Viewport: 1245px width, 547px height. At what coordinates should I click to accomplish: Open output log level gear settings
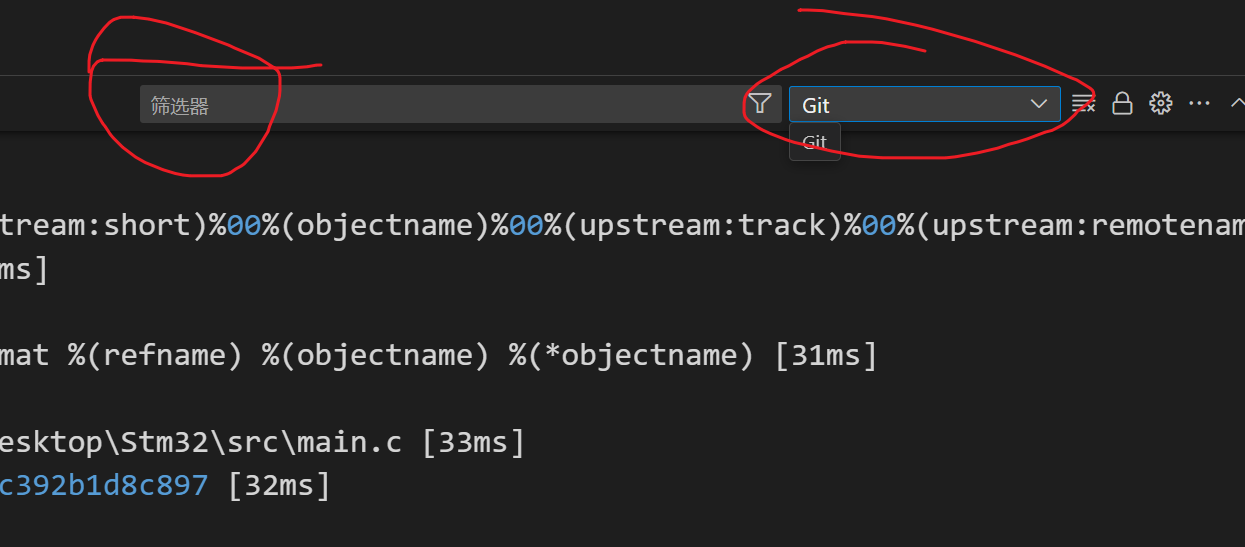[1160, 103]
